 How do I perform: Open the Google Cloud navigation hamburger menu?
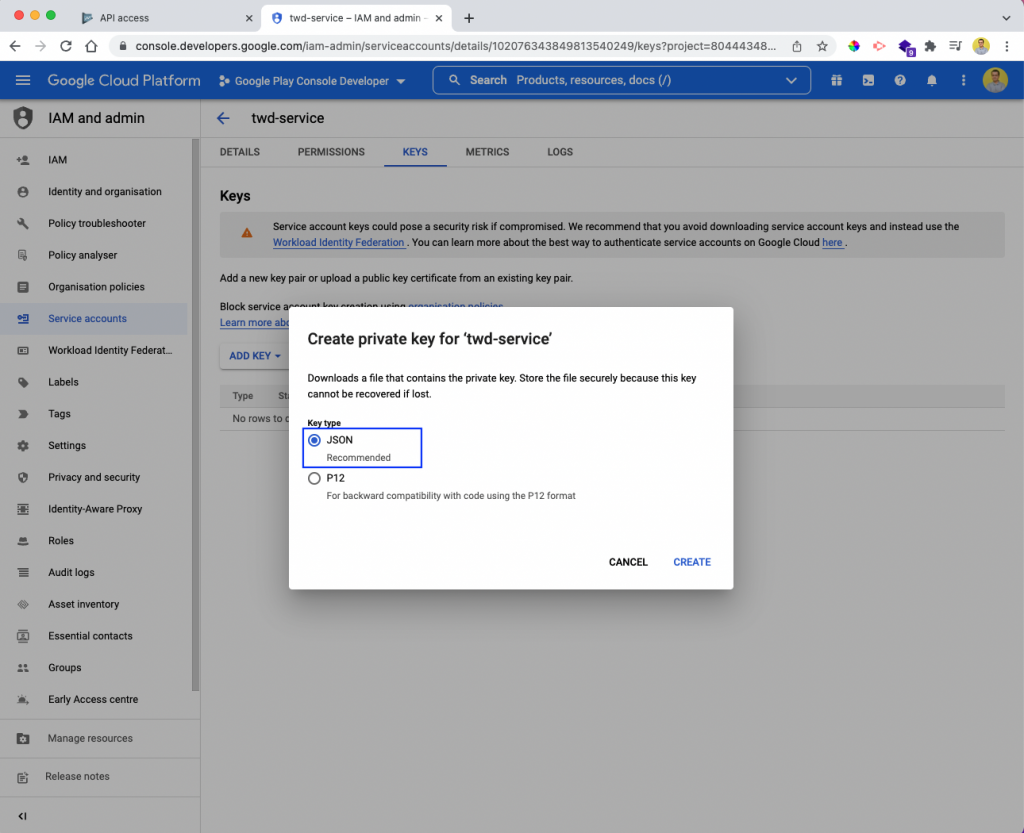click(x=23, y=80)
